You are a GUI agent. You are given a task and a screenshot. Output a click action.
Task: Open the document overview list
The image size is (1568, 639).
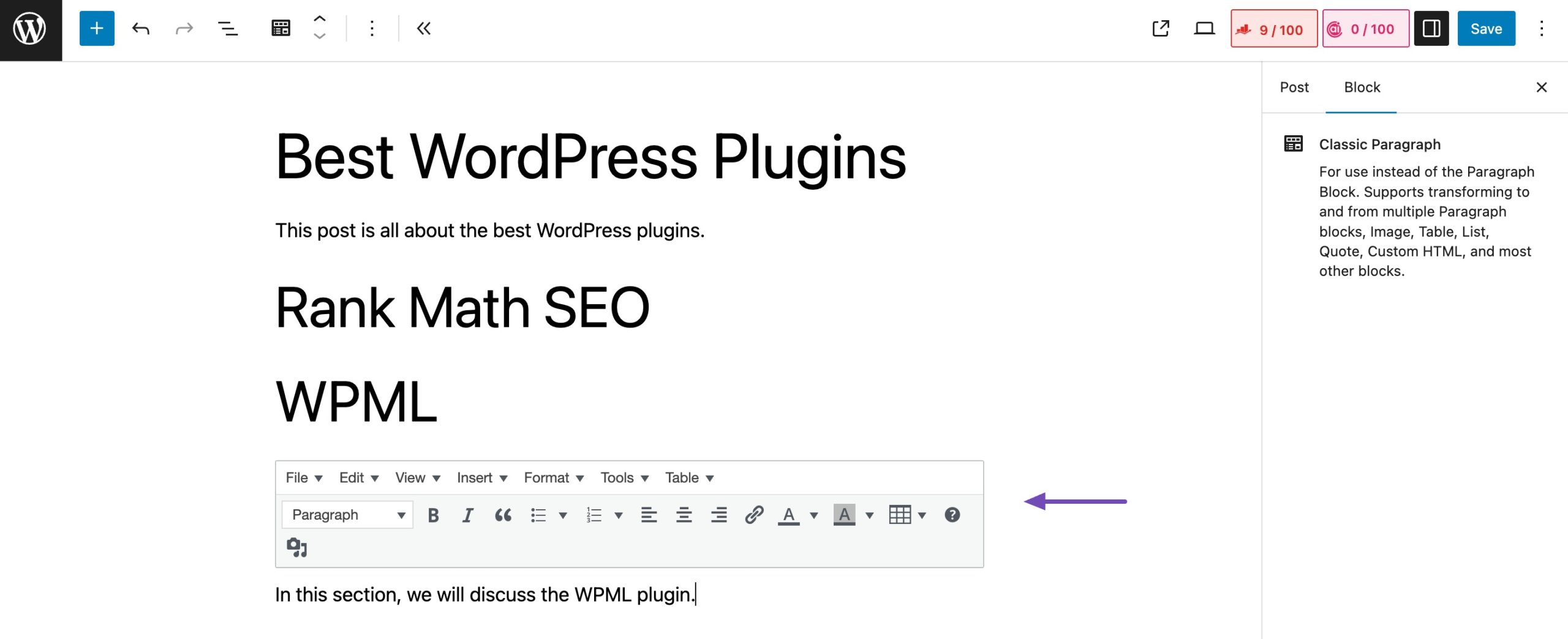tap(228, 28)
